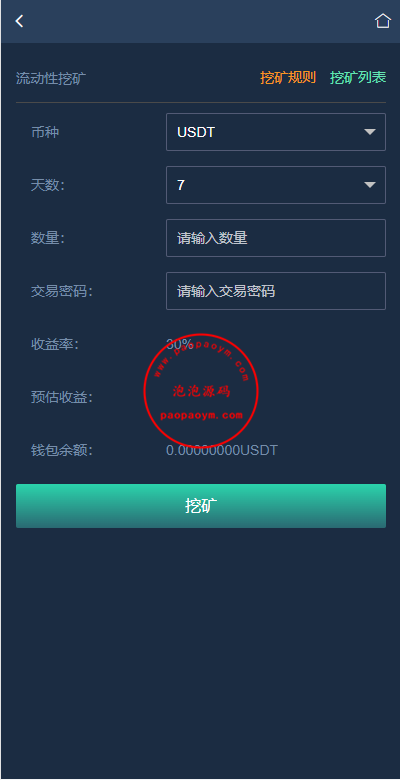Image resolution: width=400 pixels, height=780 pixels.
Task: Click the 钱包余额 label
Action: tap(62, 451)
